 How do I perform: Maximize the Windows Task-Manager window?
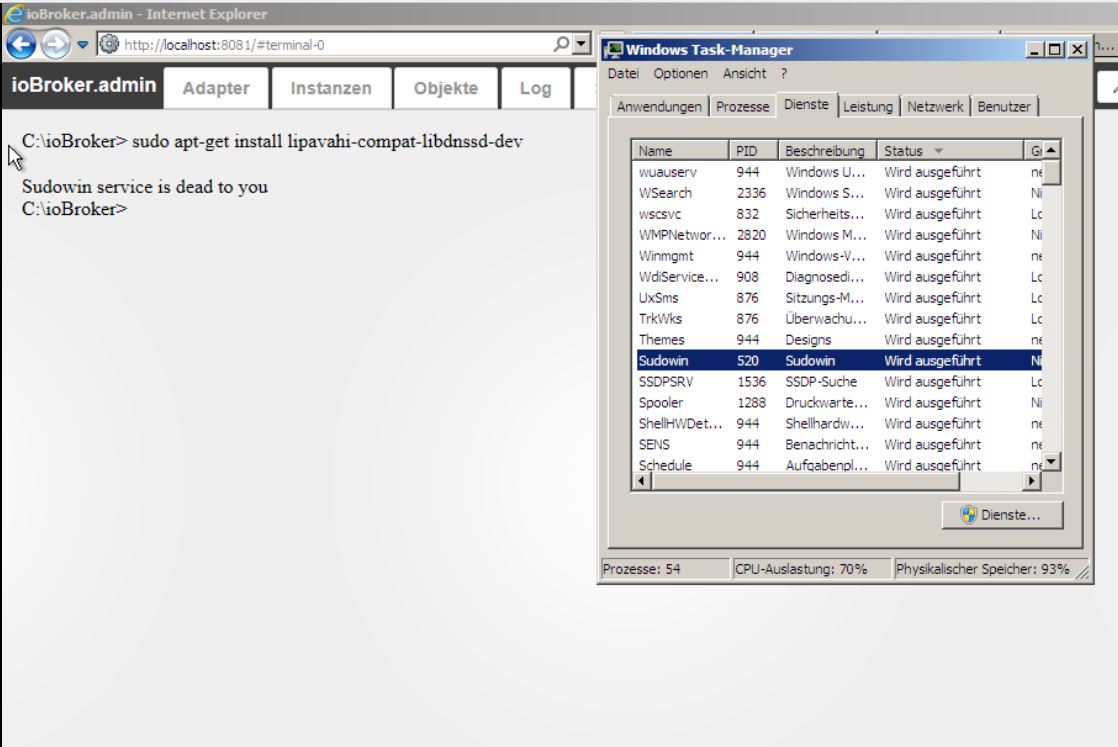pos(1054,50)
